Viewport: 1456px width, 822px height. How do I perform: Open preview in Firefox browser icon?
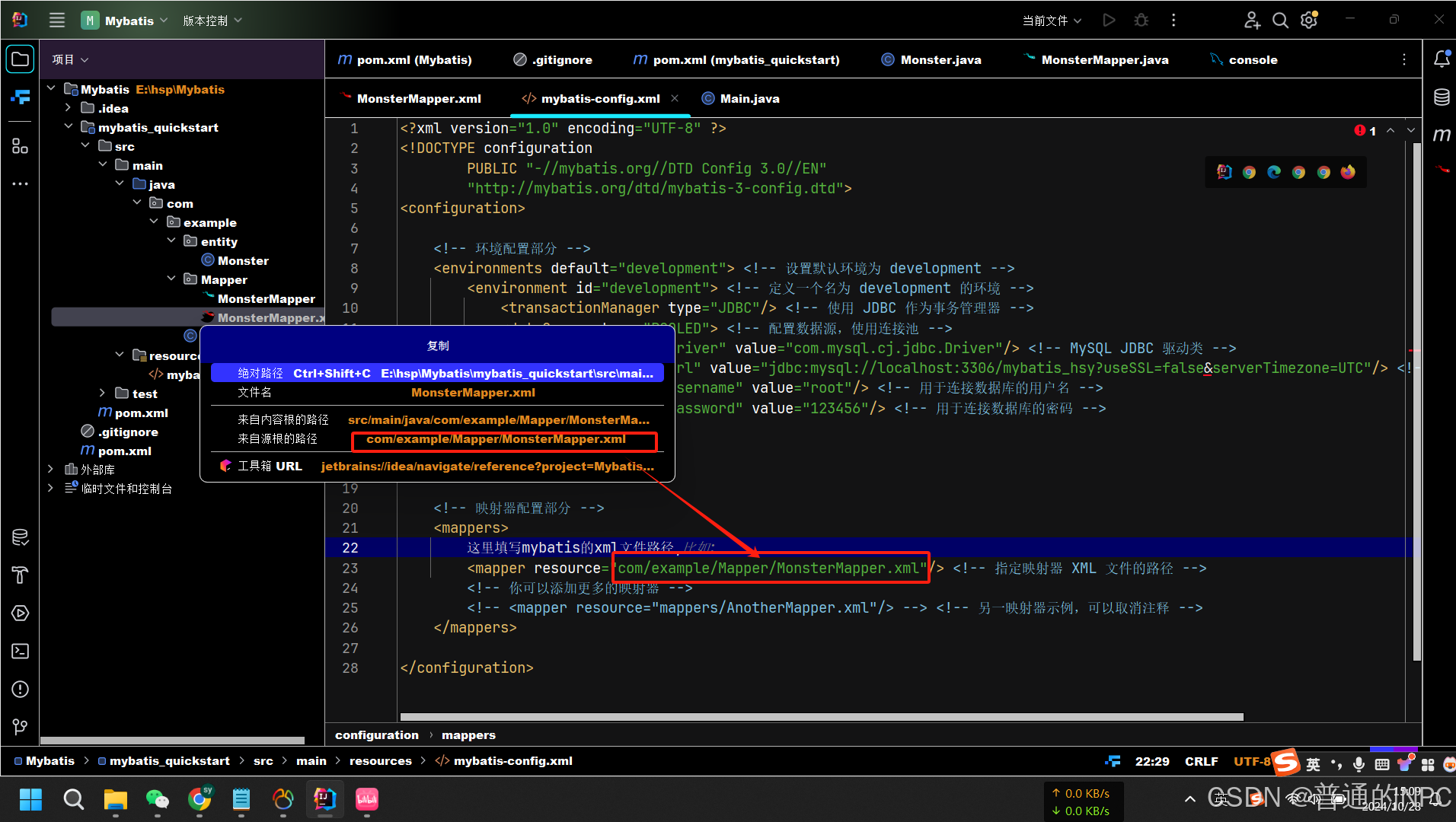coord(1348,172)
